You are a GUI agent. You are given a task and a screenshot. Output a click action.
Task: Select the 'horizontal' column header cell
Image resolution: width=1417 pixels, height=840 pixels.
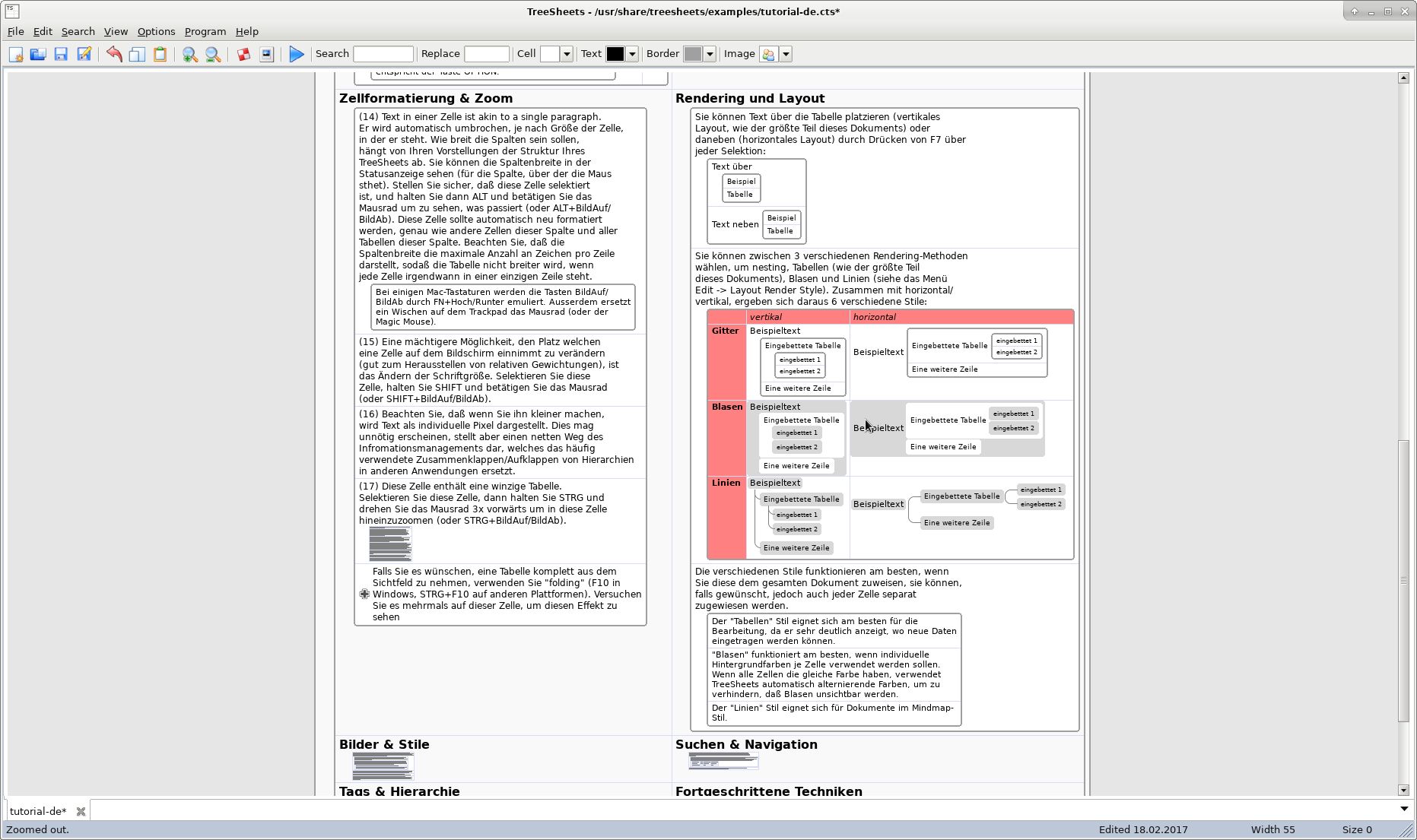pyautogui.click(x=961, y=317)
